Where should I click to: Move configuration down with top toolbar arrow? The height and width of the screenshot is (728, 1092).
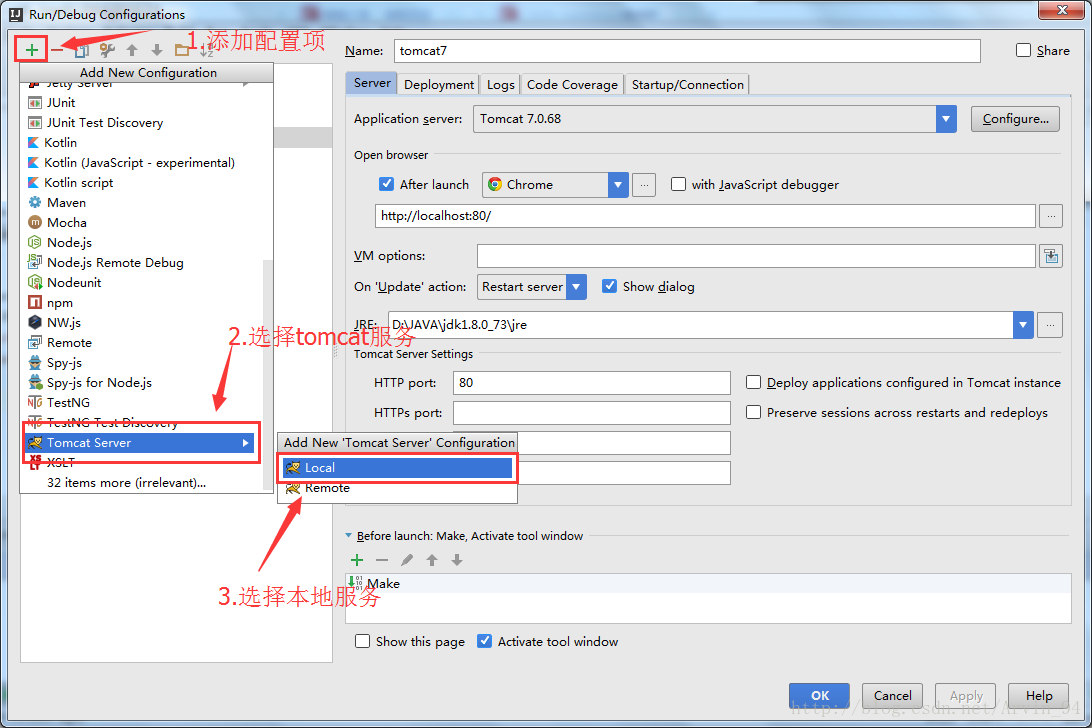[x=157, y=50]
